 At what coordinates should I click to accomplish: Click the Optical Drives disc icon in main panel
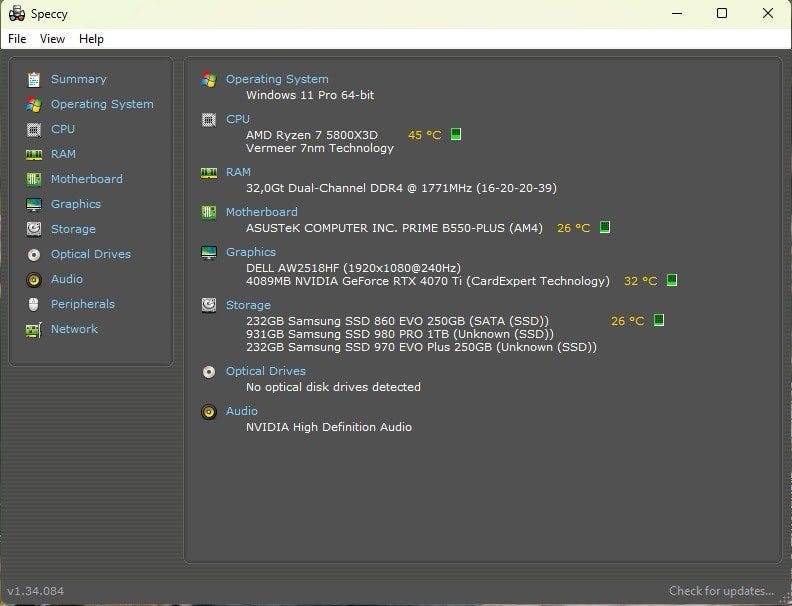[209, 372]
